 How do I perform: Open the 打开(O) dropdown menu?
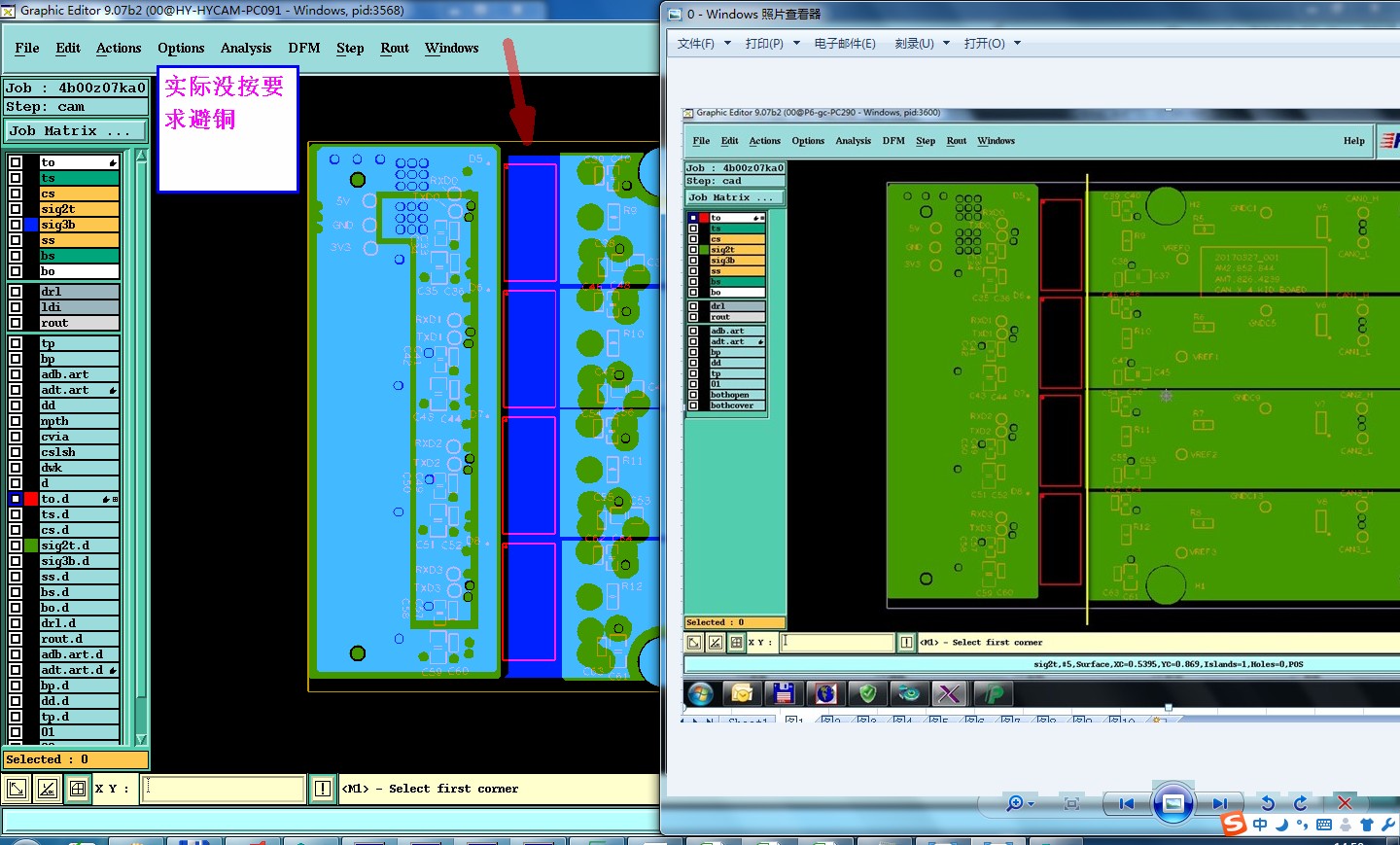tap(993, 44)
